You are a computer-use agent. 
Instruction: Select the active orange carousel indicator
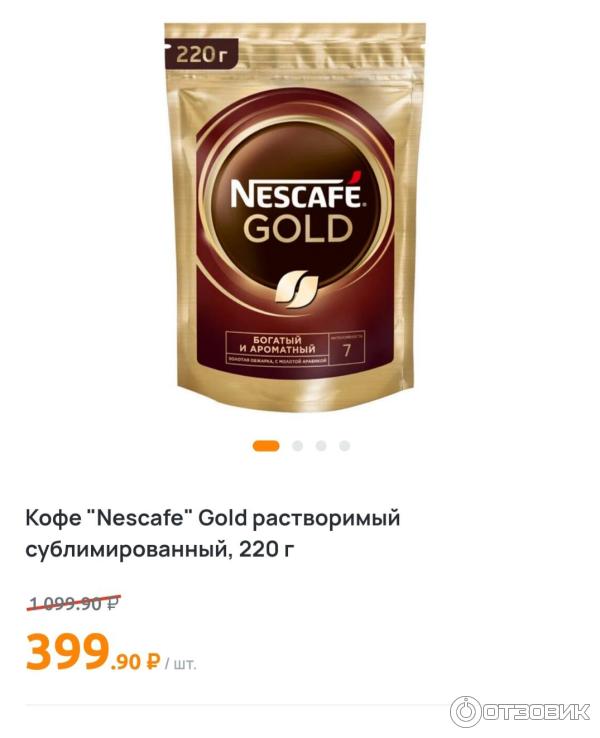pos(266,445)
